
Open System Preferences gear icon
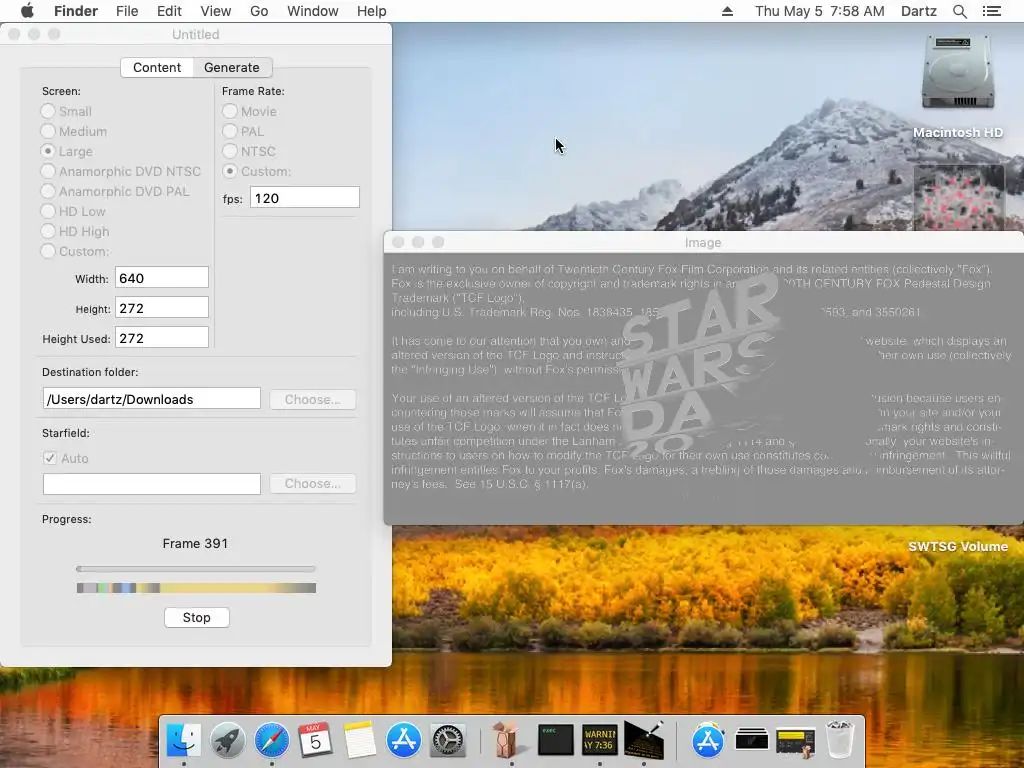448,741
